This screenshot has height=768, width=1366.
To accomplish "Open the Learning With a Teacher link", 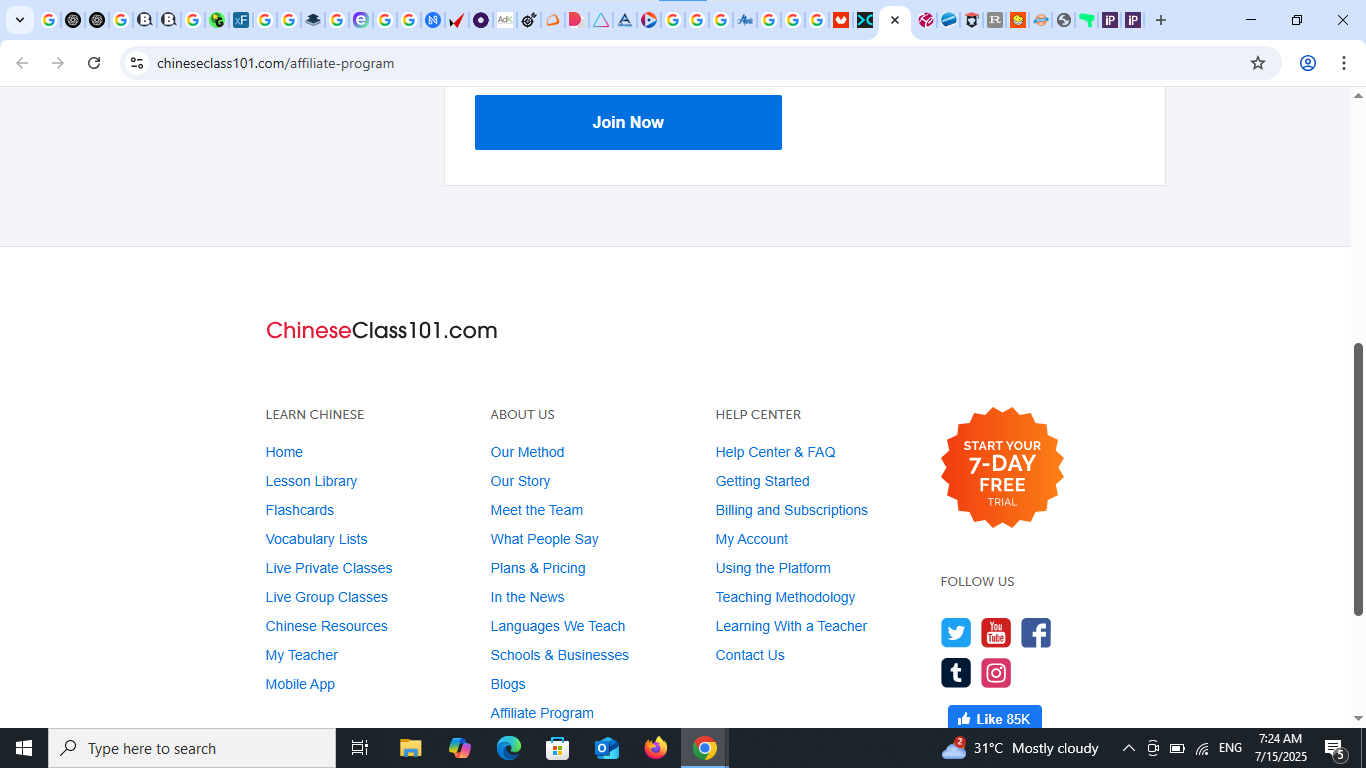I will (x=791, y=626).
